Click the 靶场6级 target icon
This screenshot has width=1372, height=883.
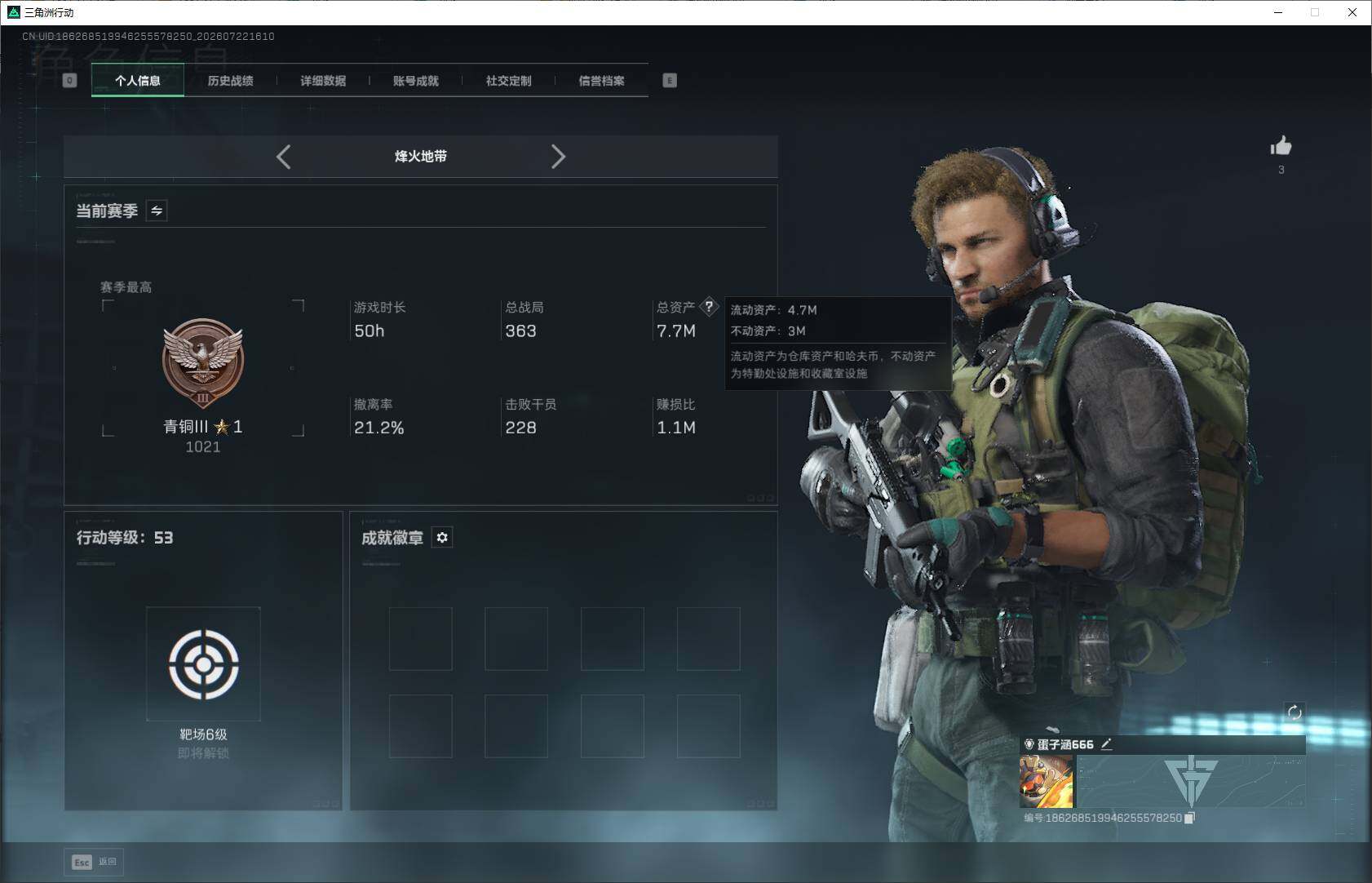tap(203, 663)
